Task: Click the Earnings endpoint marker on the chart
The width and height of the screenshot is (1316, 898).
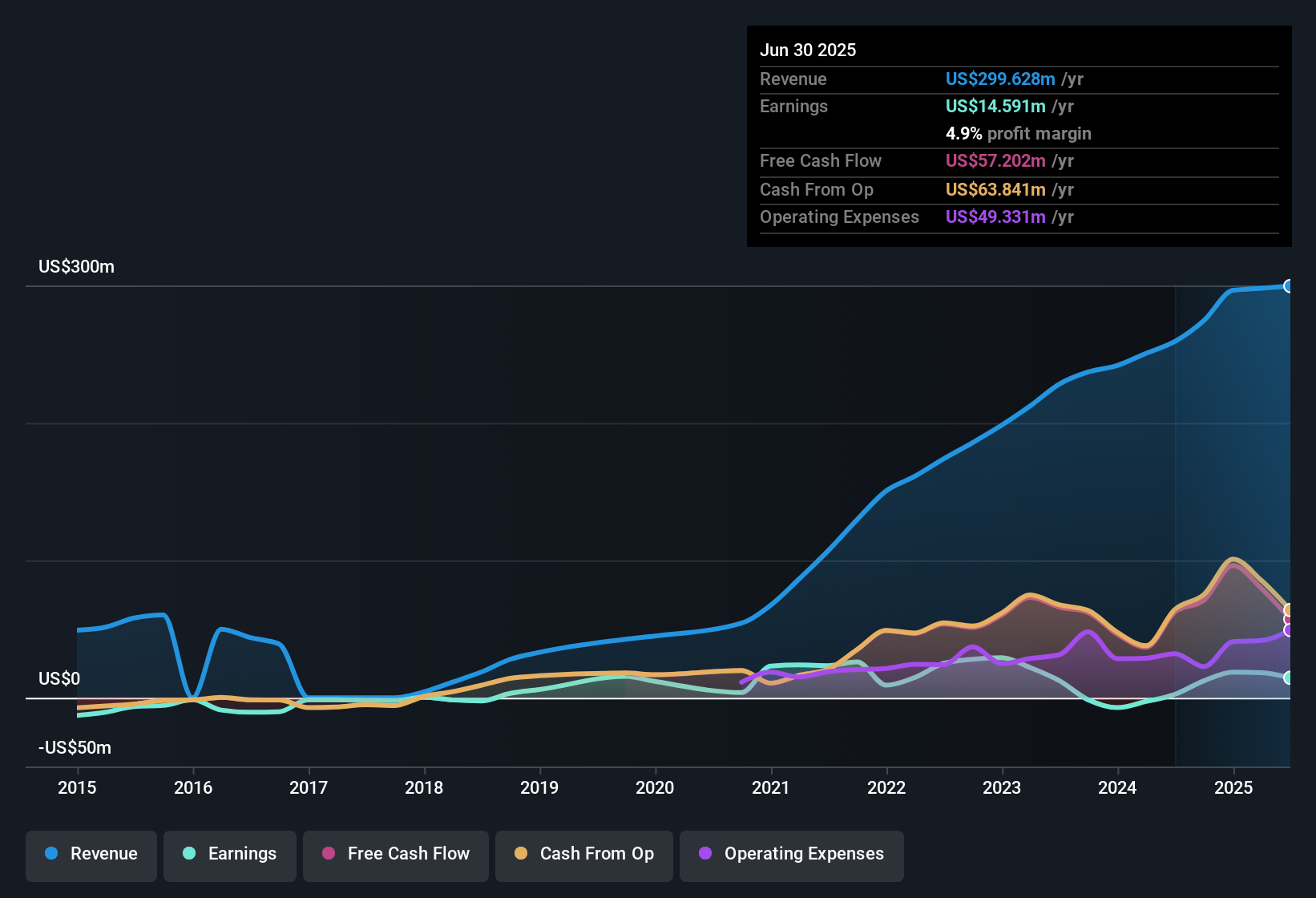Action: [1289, 678]
